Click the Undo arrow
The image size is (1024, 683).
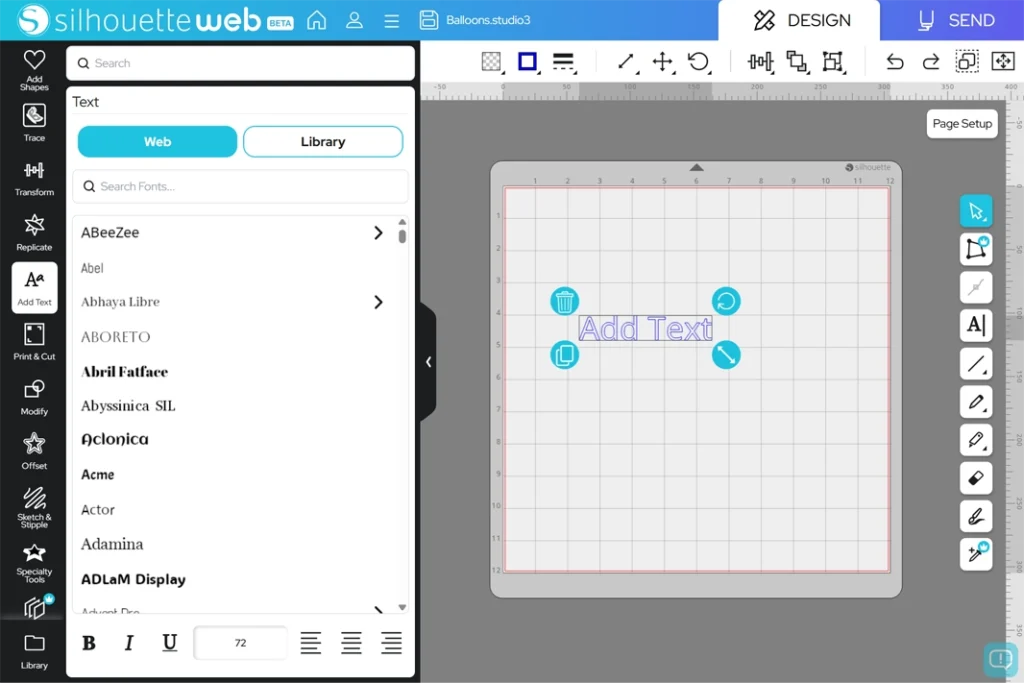tap(895, 62)
